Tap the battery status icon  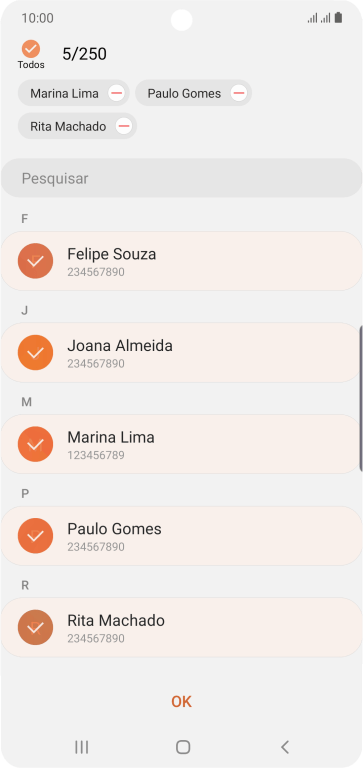click(338, 18)
